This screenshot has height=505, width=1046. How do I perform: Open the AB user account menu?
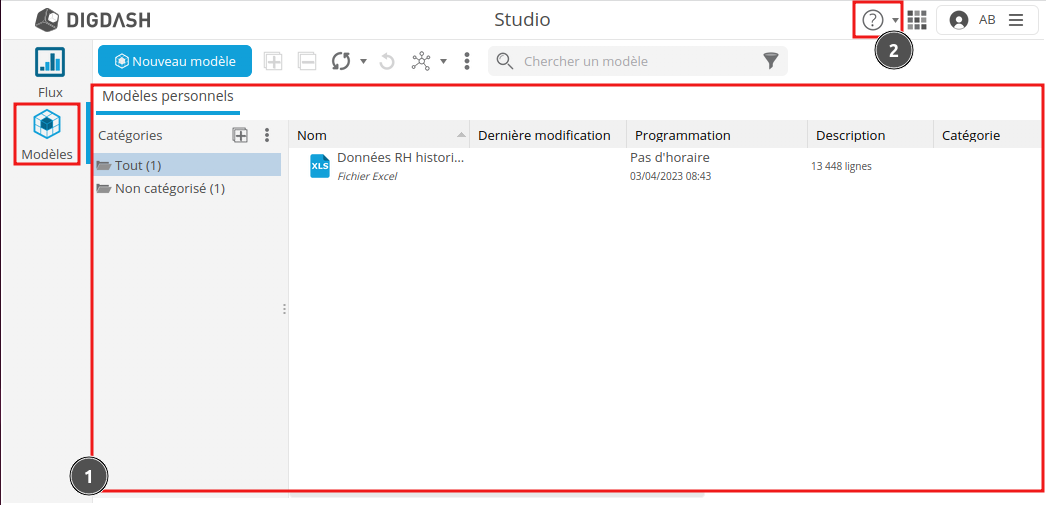987,20
